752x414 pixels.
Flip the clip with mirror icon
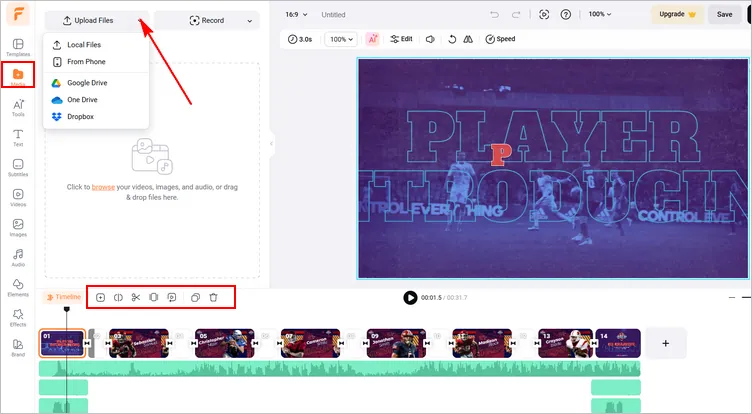468,39
